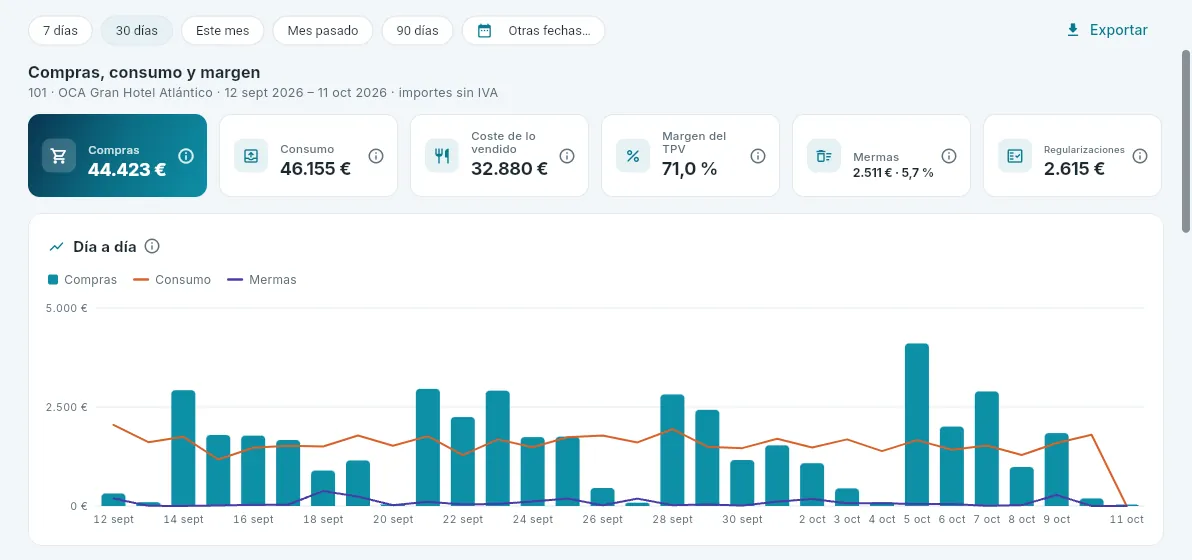Click the Compras bar above 7 oct
This screenshot has height=560, width=1192.
[x=987, y=449]
